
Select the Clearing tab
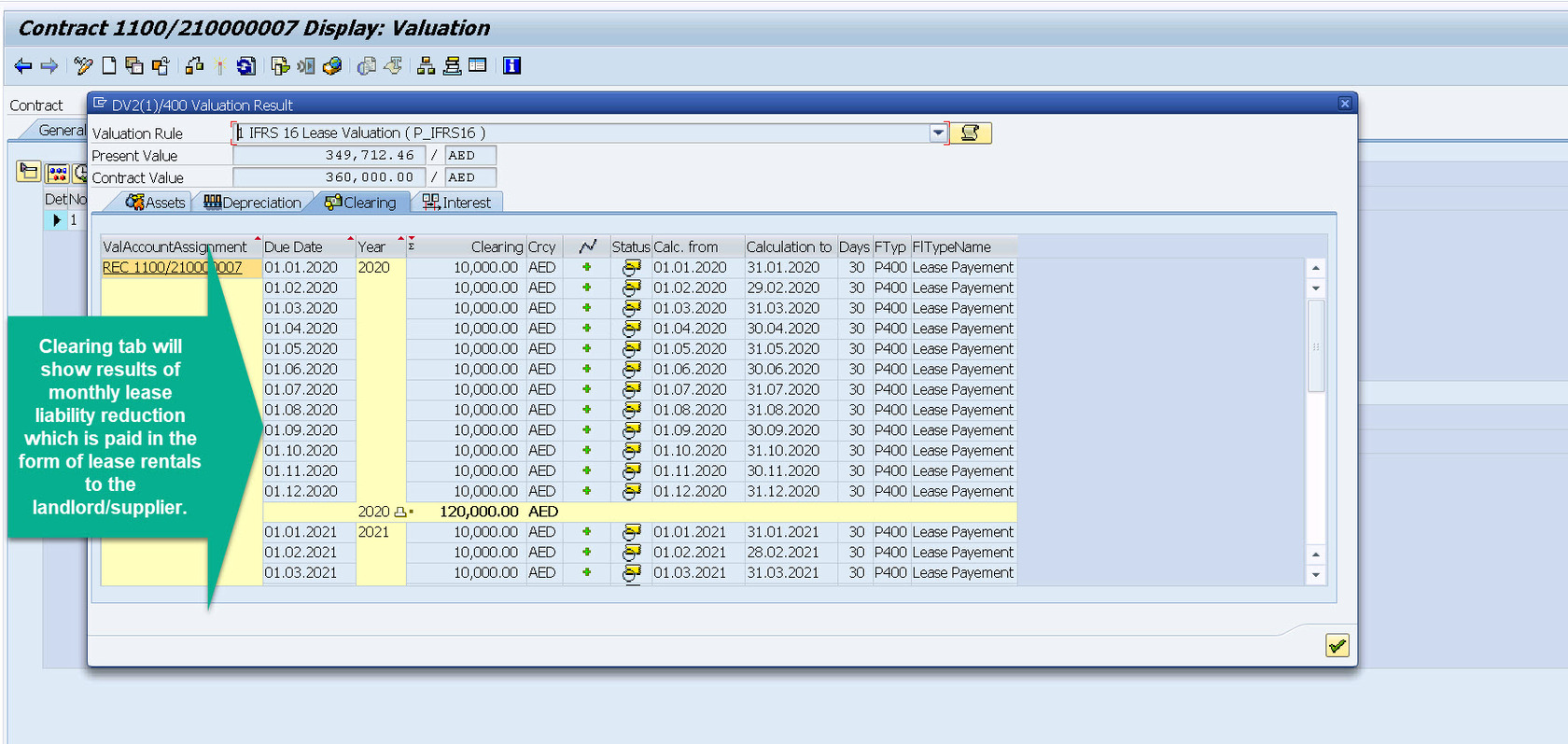(x=360, y=203)
